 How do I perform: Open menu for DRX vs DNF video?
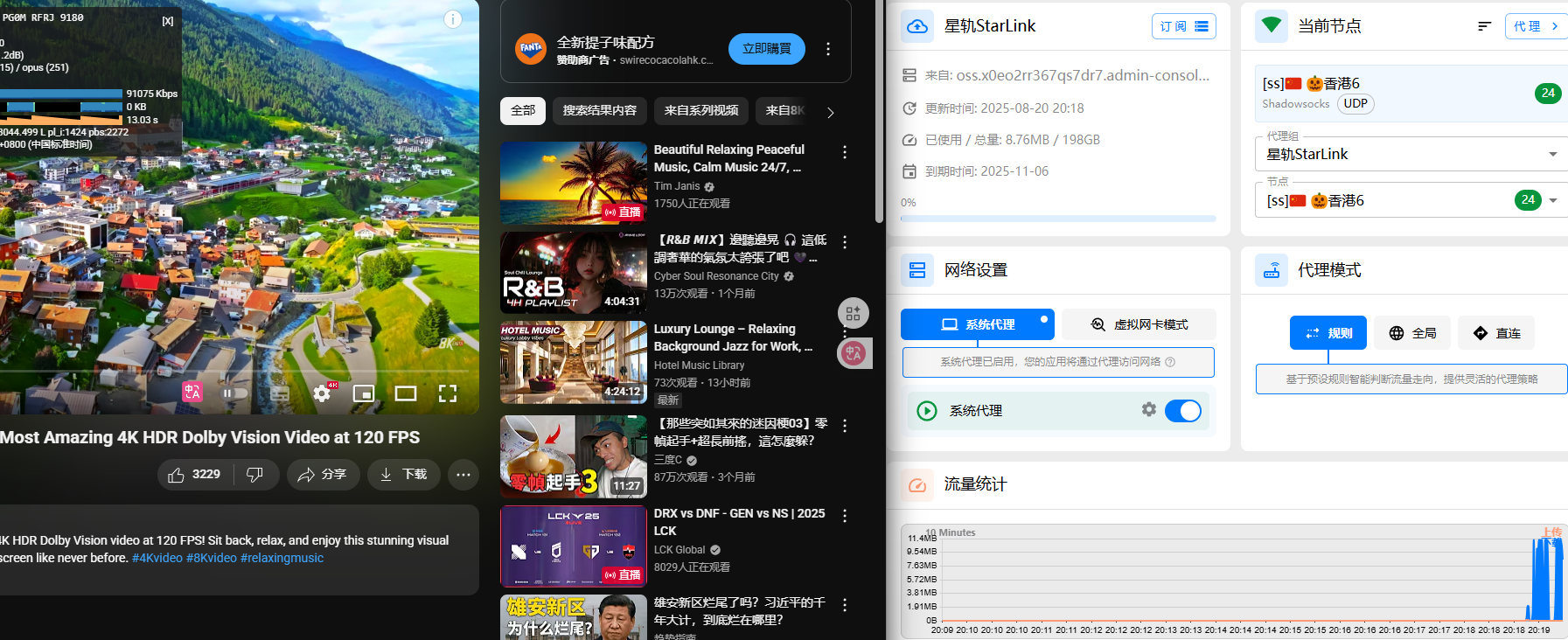coord(845,516)
